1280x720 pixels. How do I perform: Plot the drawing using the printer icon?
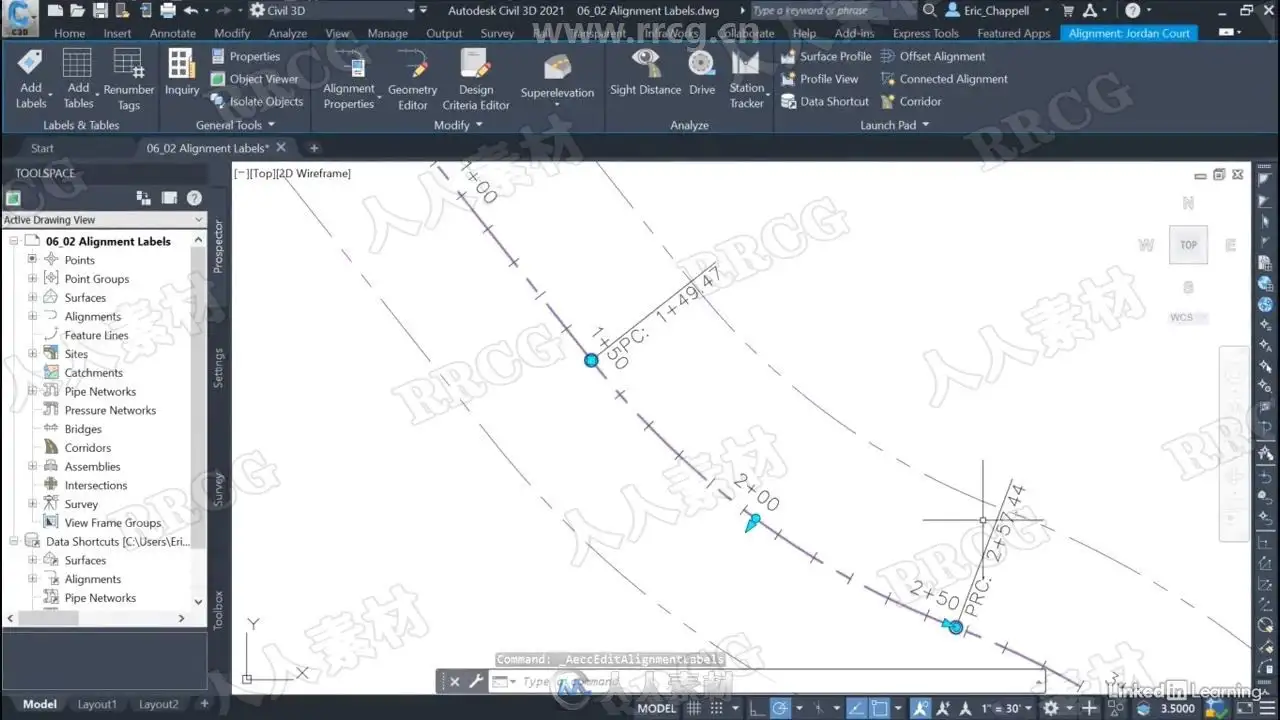pyautogui.click(x=167, y=11)
